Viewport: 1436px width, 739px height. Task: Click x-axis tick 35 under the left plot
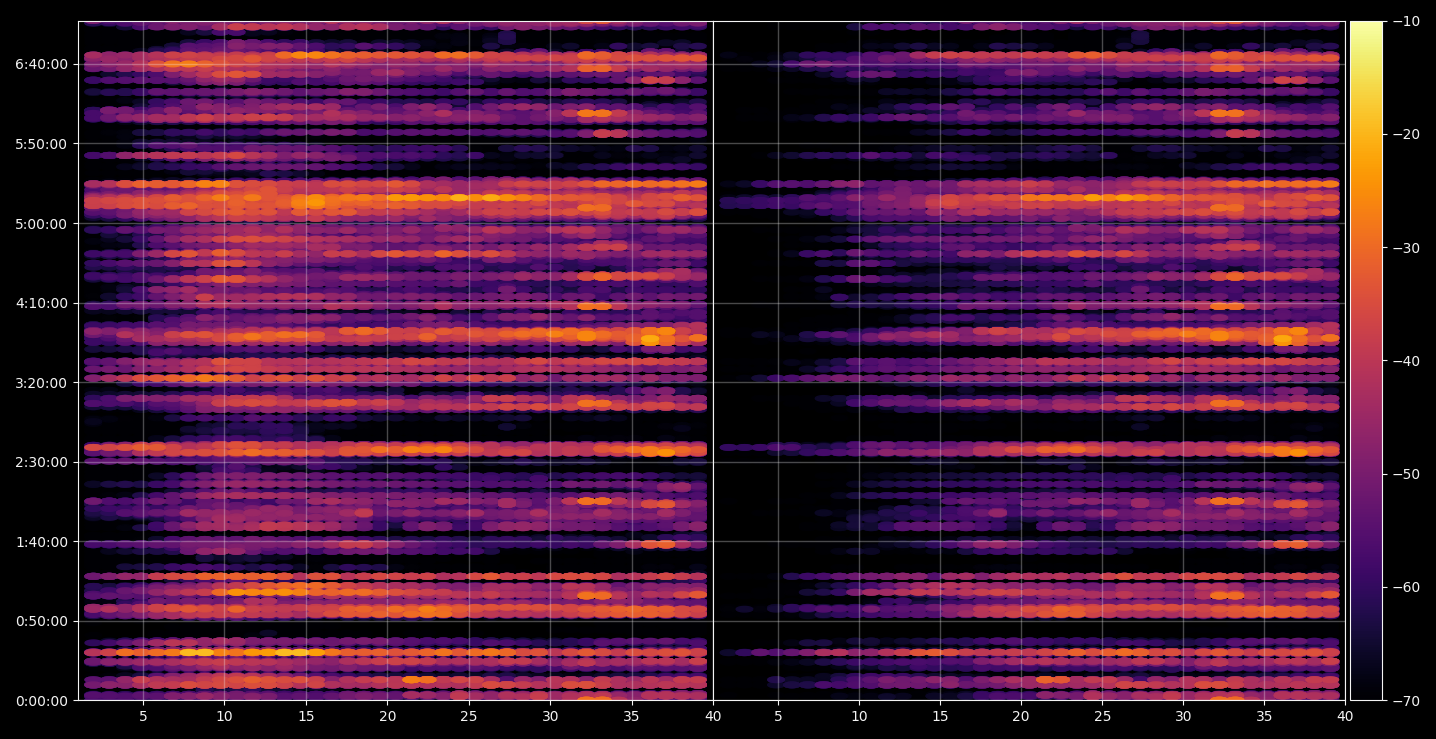click(632, 717)
